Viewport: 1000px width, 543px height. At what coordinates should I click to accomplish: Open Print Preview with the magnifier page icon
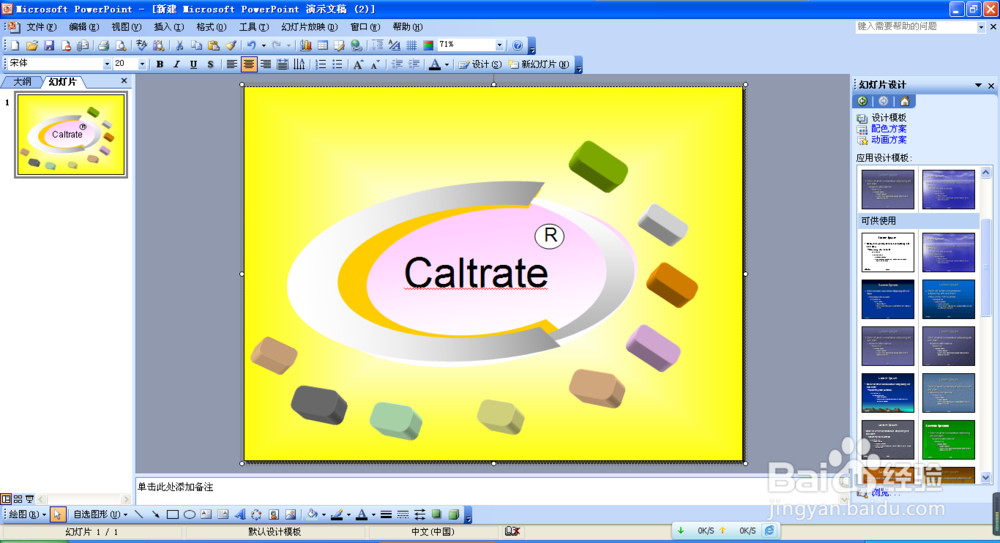pyautogui.click(x=121, y=45)
